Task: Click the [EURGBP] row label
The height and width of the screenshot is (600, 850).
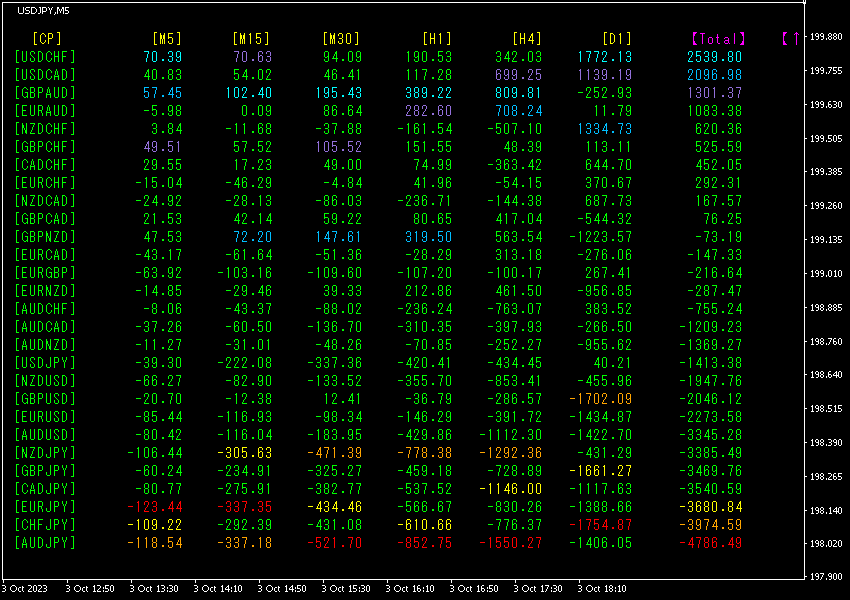Action: pos(45,273)
